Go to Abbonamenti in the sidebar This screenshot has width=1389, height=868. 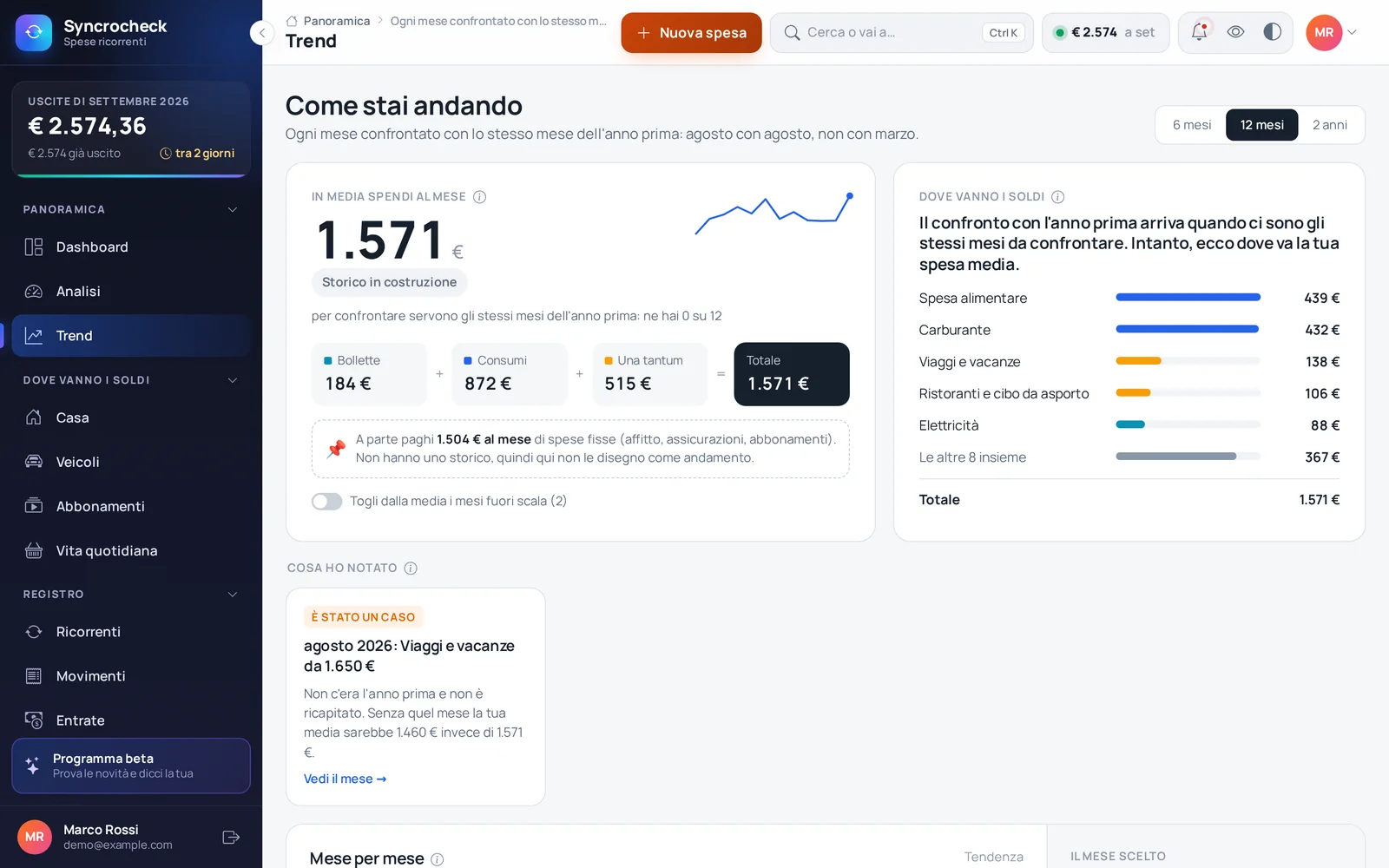(131, 506)
